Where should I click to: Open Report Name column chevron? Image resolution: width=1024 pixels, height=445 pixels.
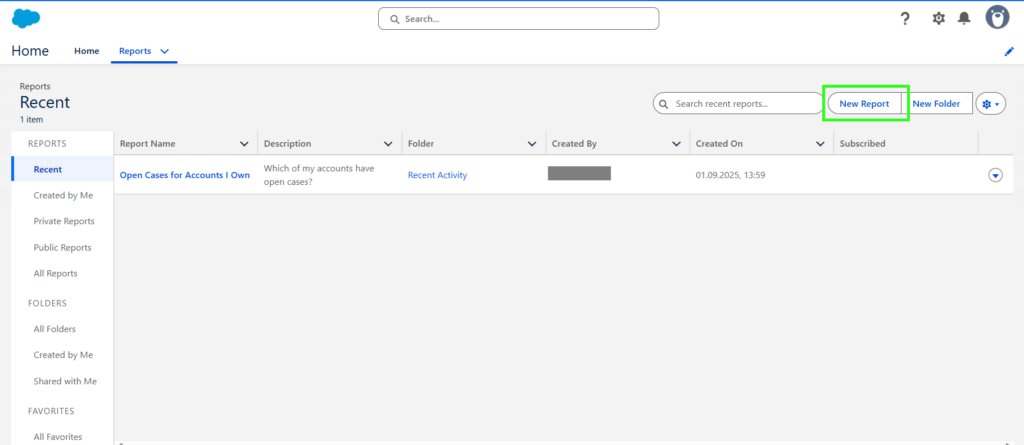pyautogui.click(x=244, y=144)
